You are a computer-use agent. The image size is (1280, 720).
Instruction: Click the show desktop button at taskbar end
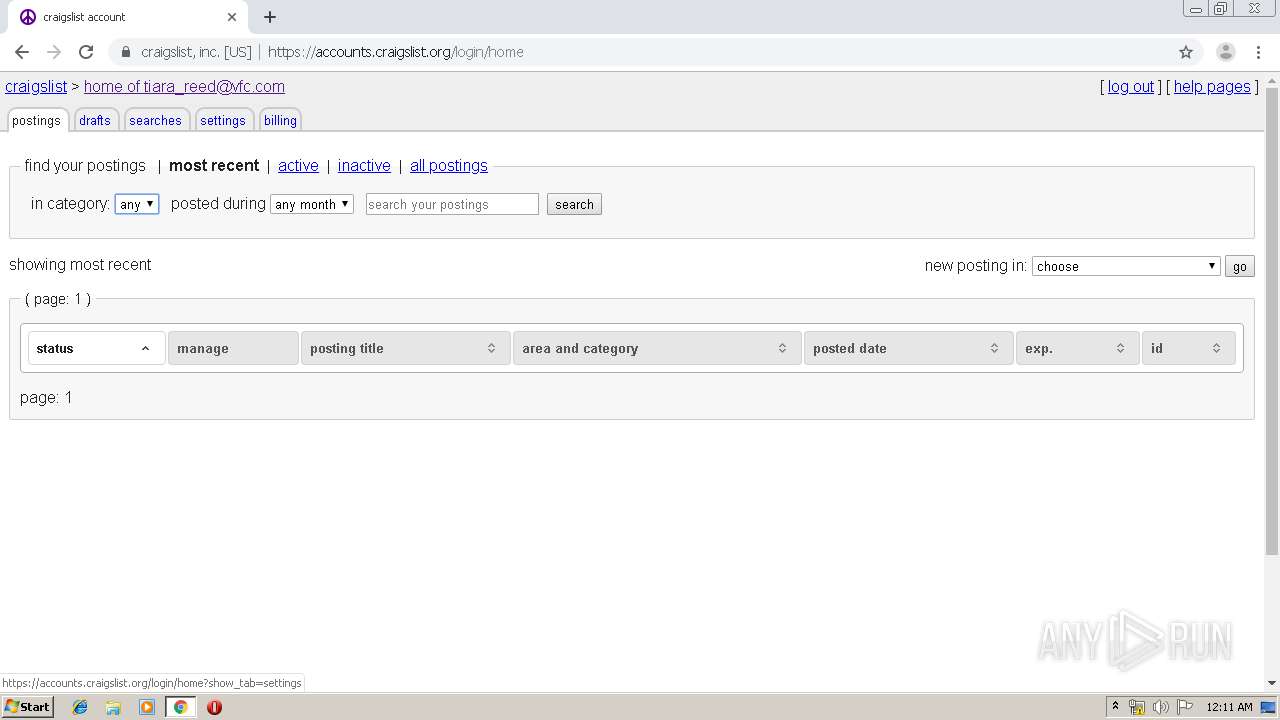point(1268,707)
